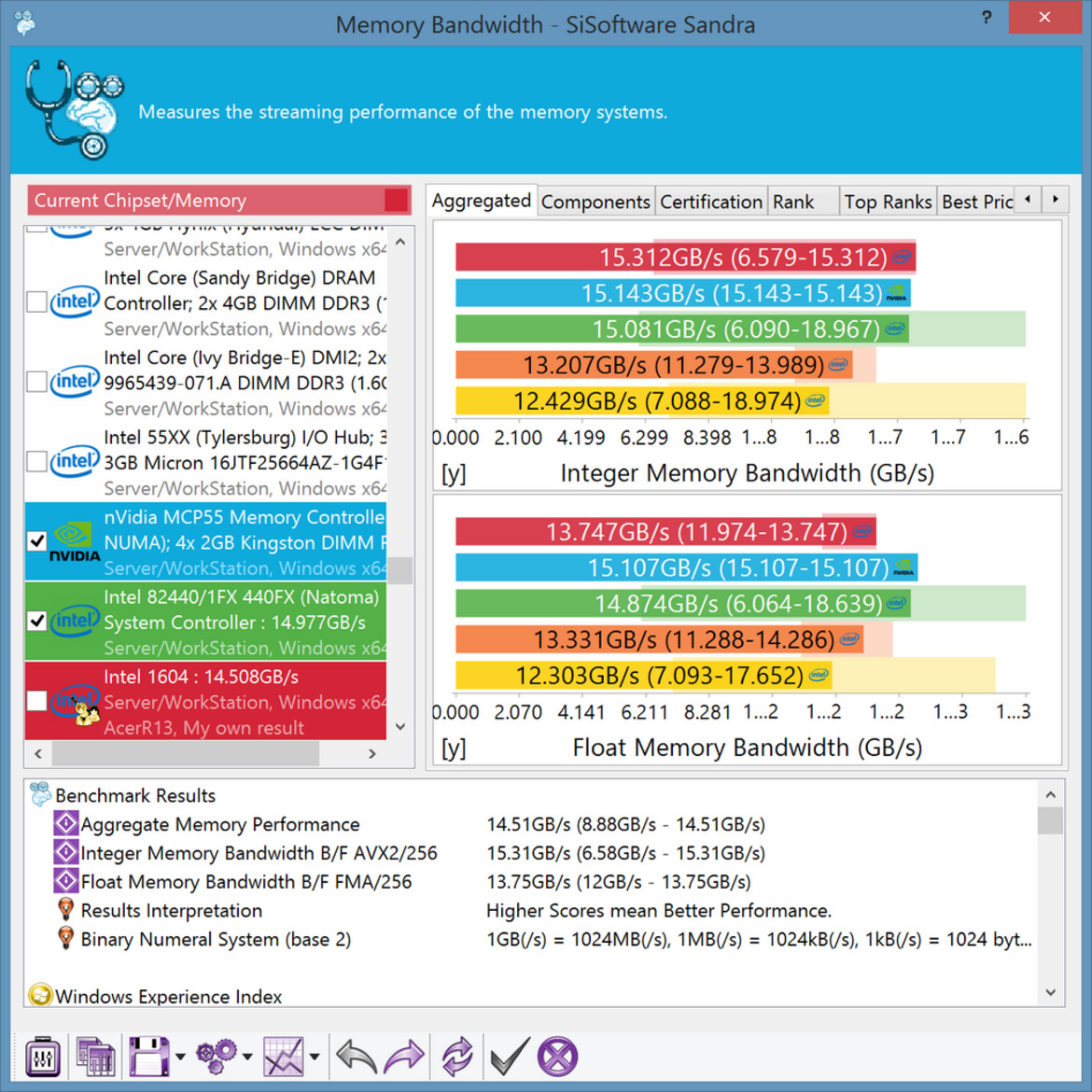
Task: Click the red Current Chipset/Memory color swatch
Action: coord(396,200)
